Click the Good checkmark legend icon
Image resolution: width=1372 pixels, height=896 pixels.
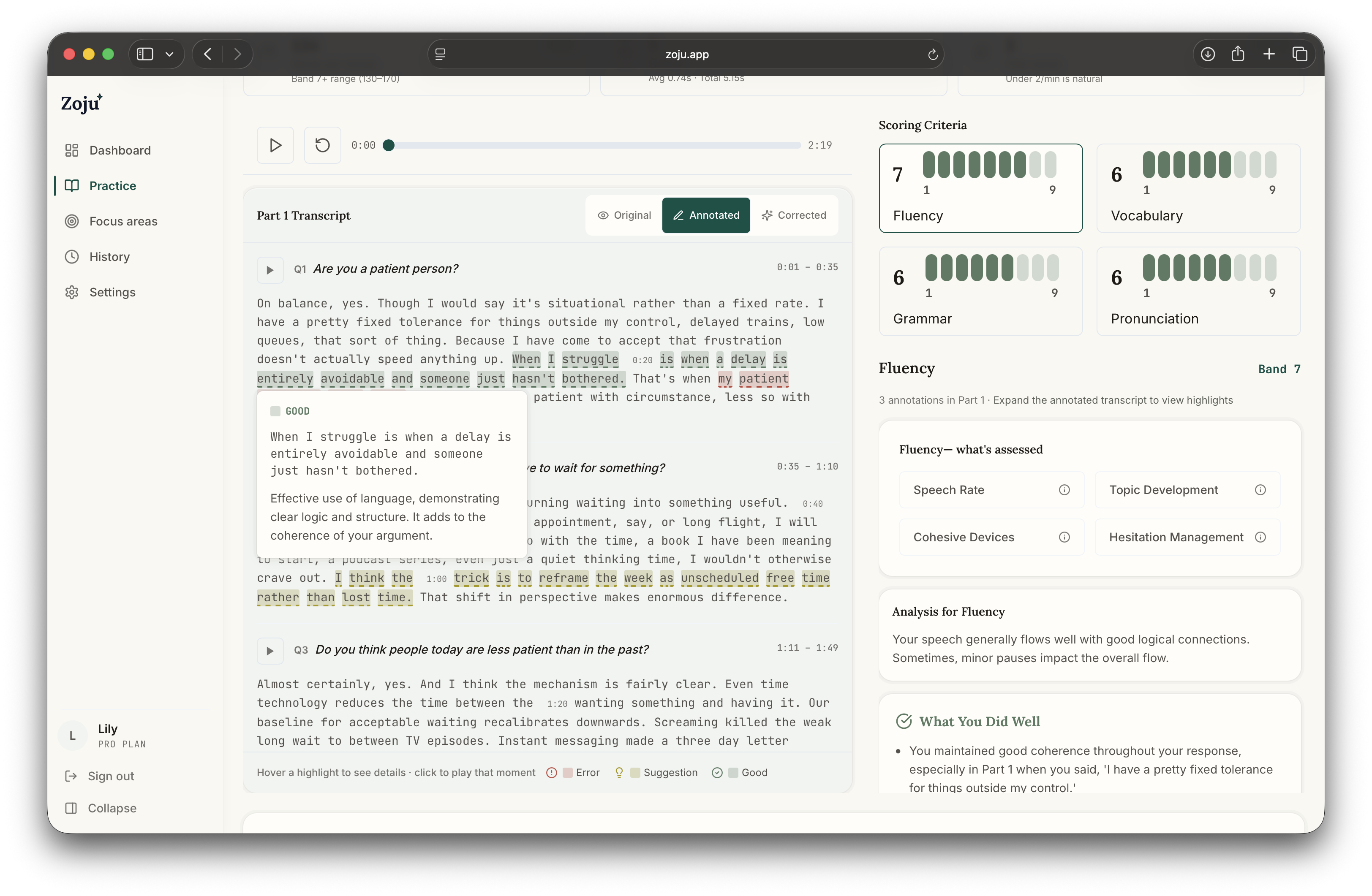[717, 773]
